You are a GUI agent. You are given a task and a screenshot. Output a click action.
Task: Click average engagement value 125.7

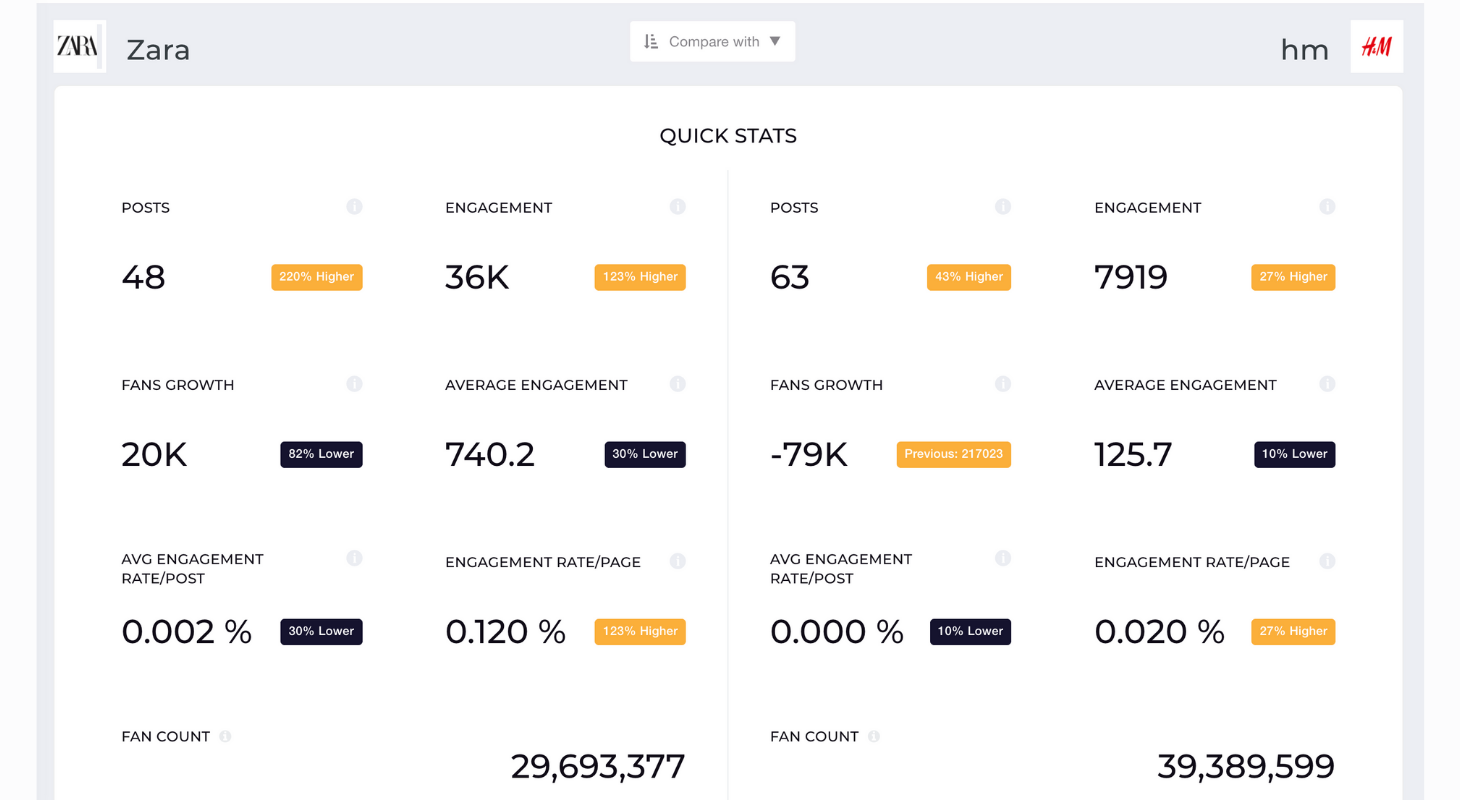click(x=1133, y=455)
